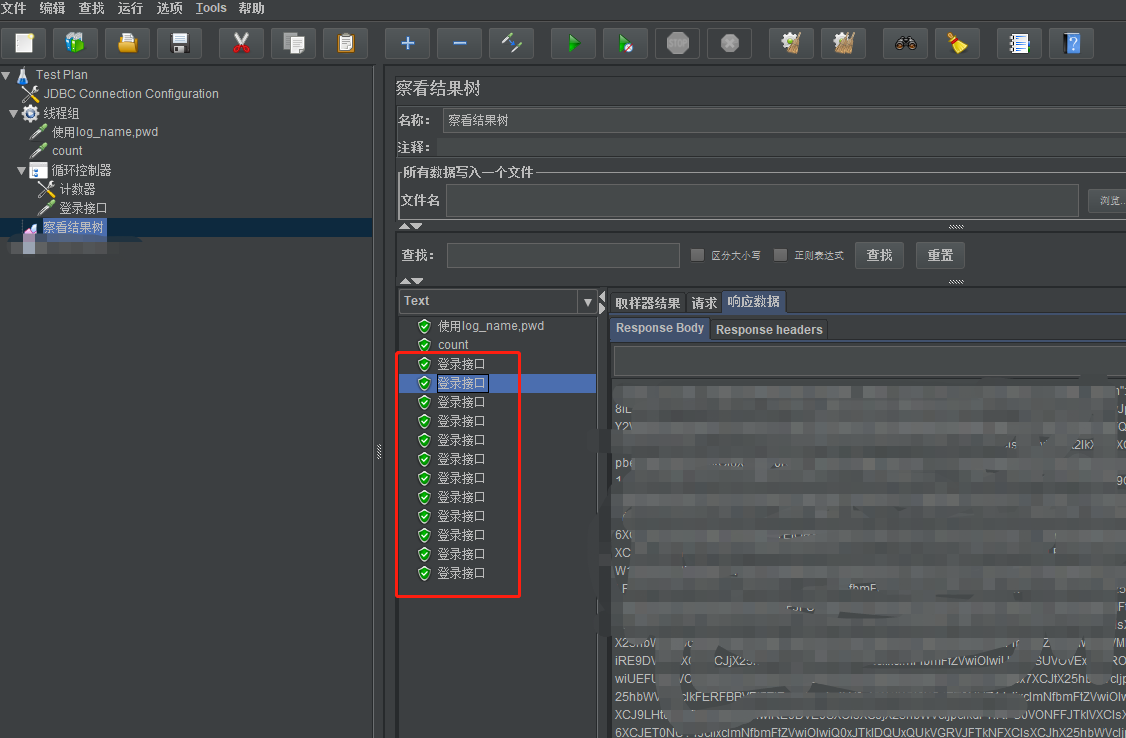This screenshot has height=738, width=1126.
Task: Collapse the 线程组 node arrow
Action: point(14,113)
